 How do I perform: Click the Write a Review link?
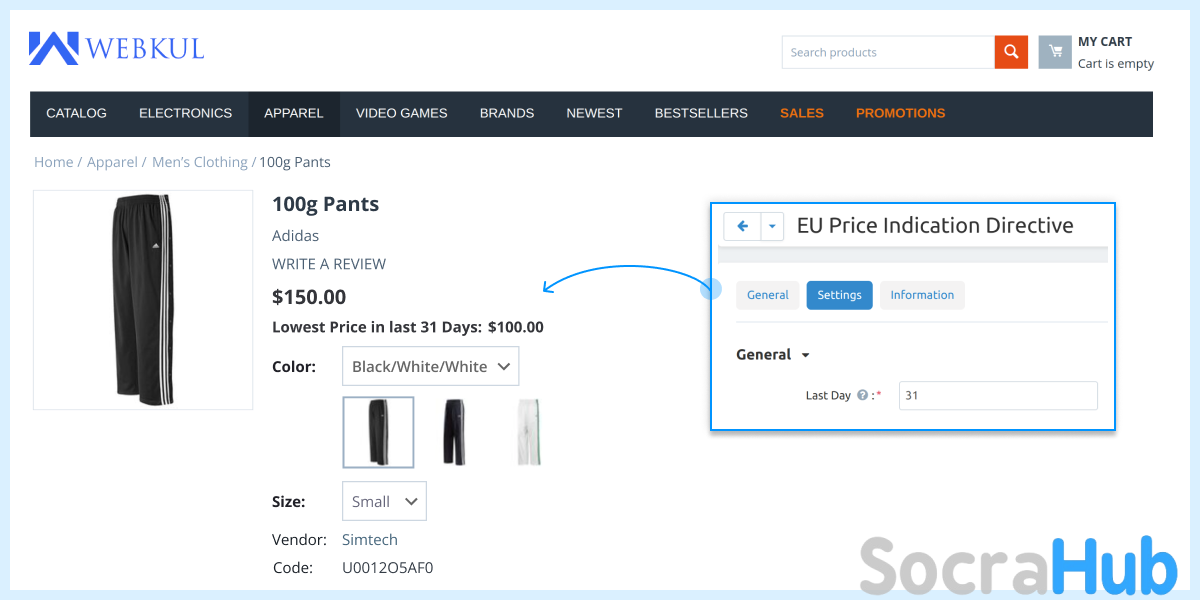[x=329, y=264]
